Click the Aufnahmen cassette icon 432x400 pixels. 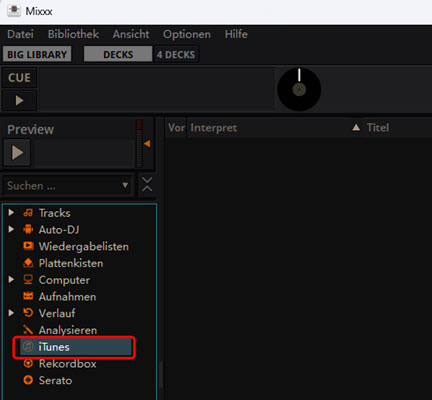(28, 296)
